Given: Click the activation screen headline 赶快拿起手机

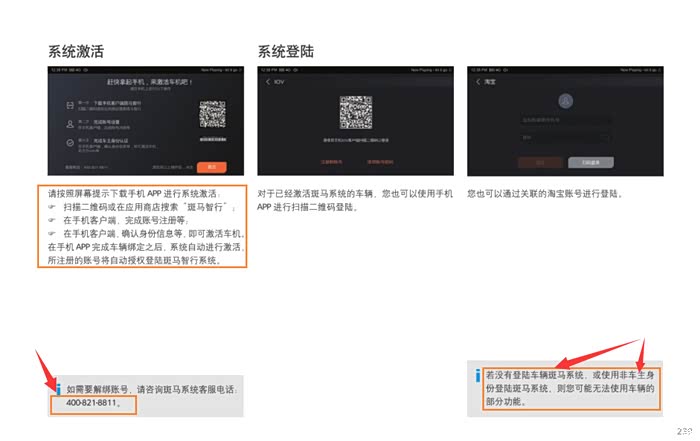Looking at the screenshot, I should [150, 82].
